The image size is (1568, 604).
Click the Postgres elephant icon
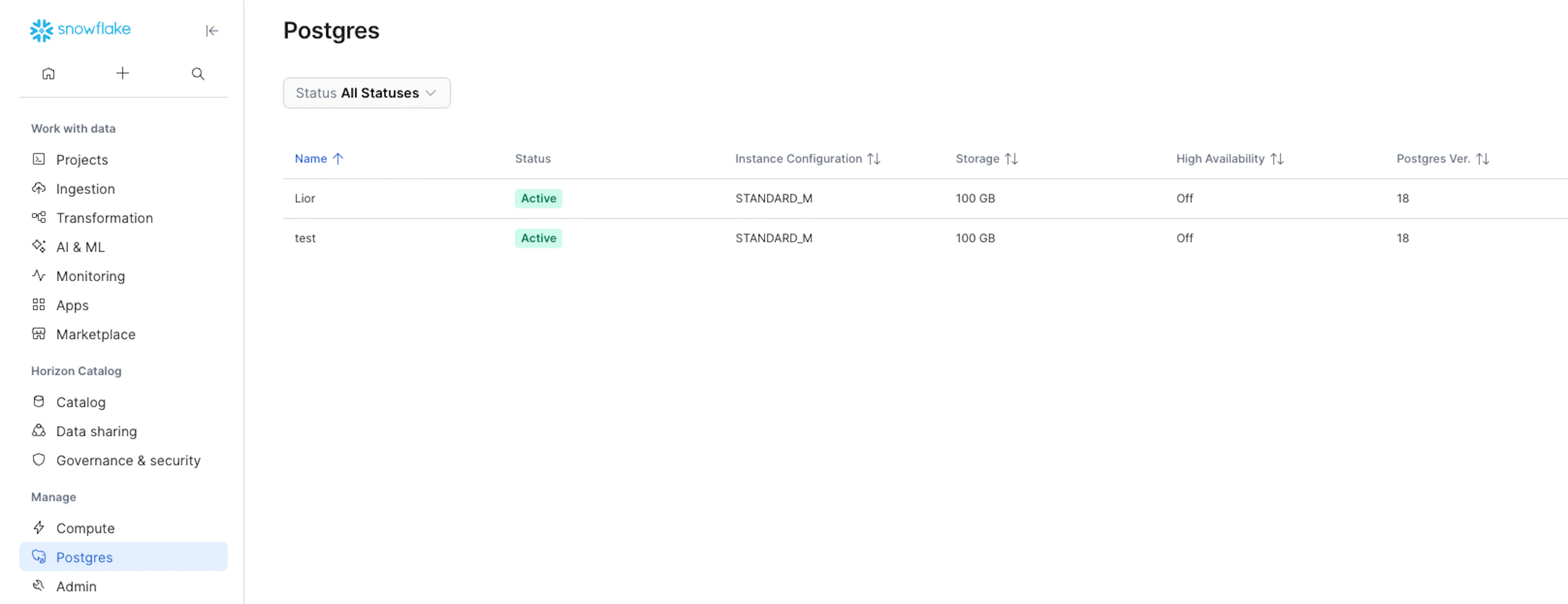39,557
